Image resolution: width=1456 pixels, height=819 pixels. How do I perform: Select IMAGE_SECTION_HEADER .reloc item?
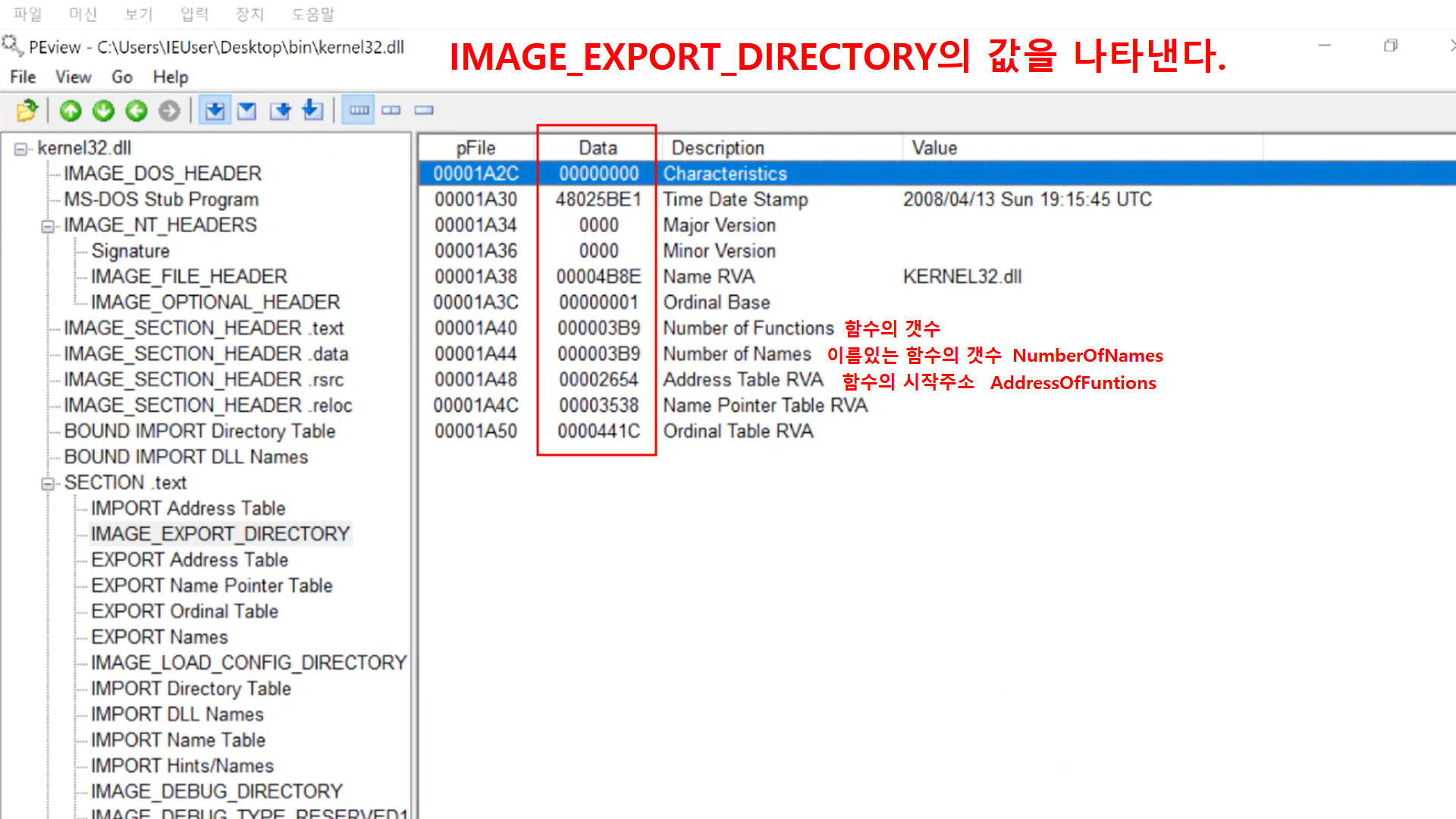pyautogui.click(x=209, y=406)
